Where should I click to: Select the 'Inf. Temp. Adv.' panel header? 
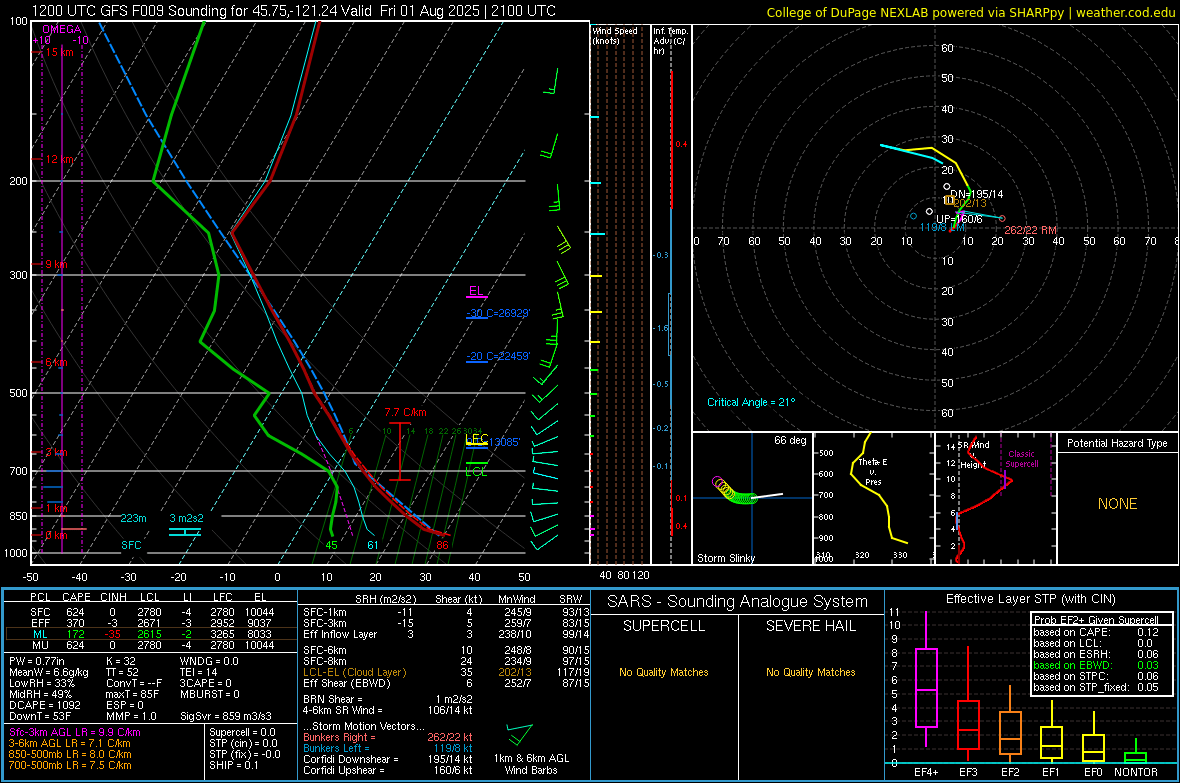670,41
